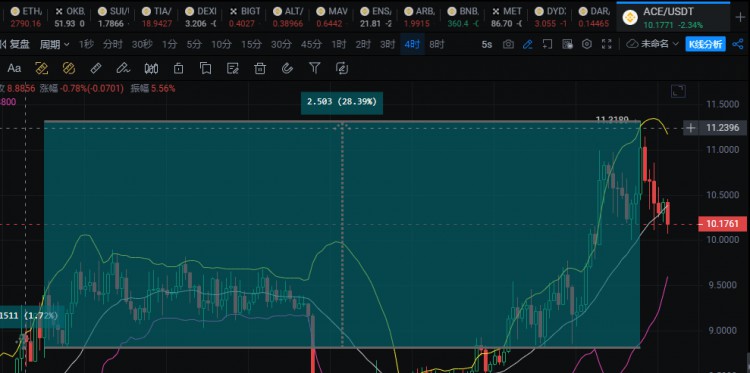Toggle the blue pencil drawing mode

click(528, 44)
